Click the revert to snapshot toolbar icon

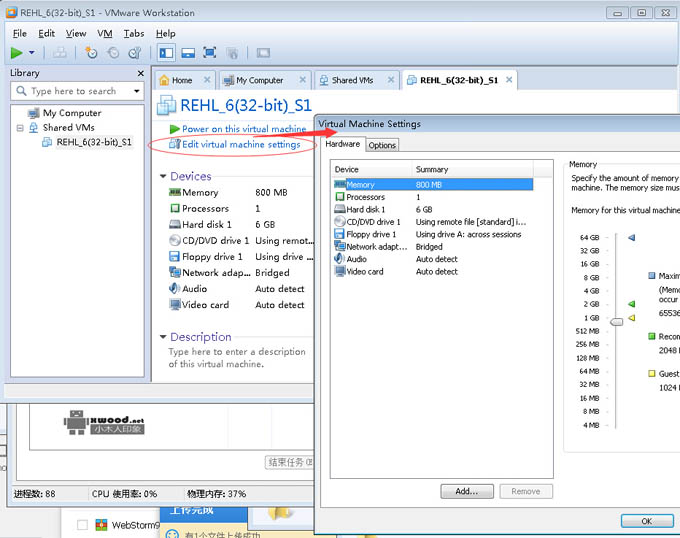click(113, 53)
